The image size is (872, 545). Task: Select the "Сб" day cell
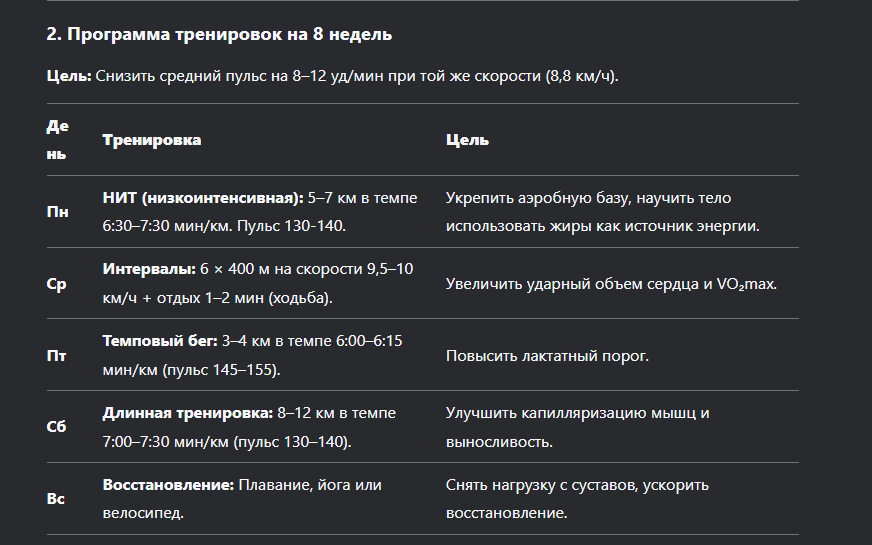(x=56, y=427)
